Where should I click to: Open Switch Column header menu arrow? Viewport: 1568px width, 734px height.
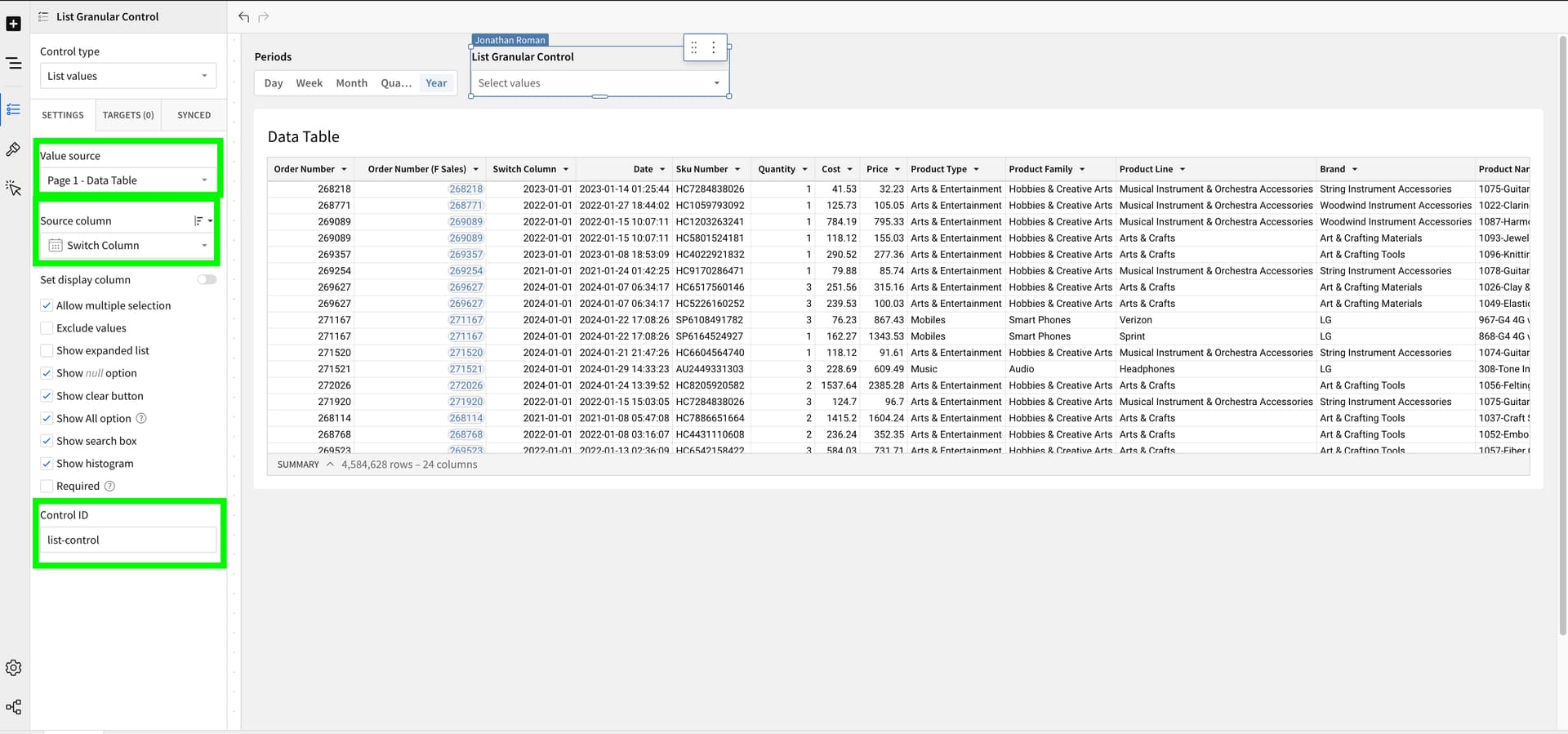565,169
